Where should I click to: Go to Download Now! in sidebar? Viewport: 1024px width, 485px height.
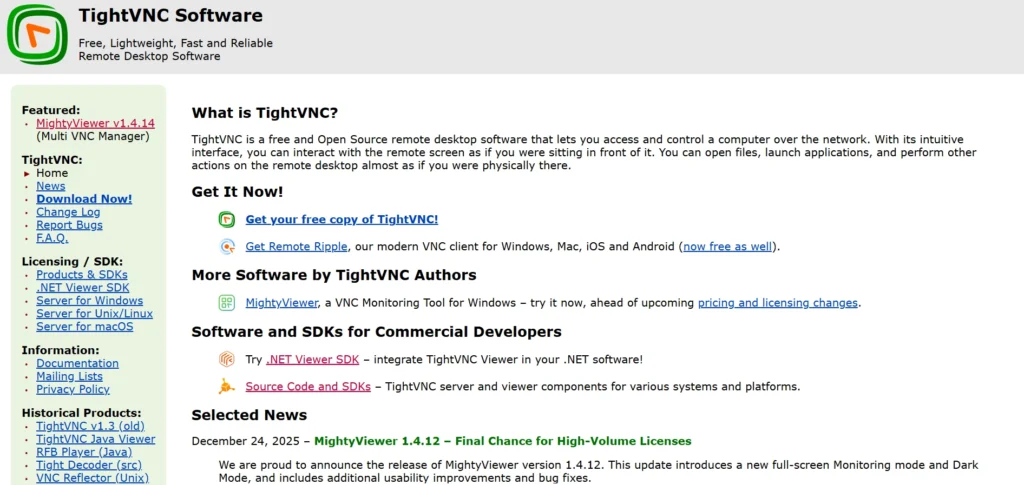coord(84,199)
